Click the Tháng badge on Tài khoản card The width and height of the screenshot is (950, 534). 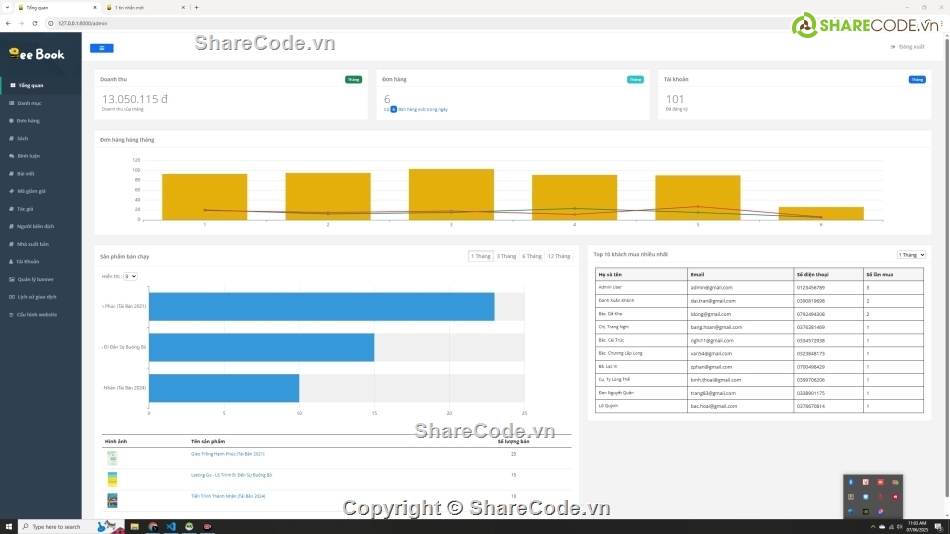coord(917,79)
